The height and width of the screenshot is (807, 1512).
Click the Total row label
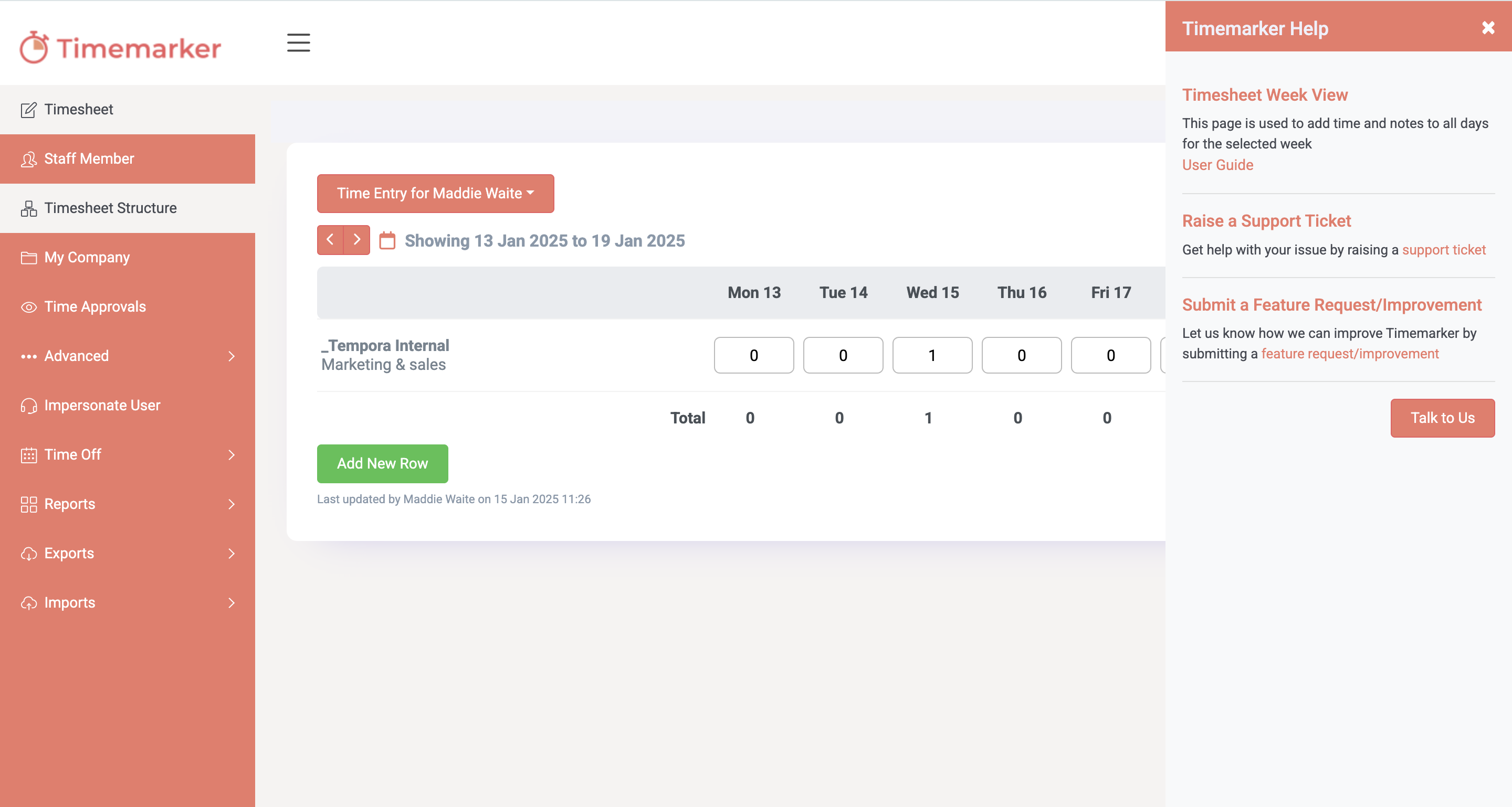coord(687,418)
